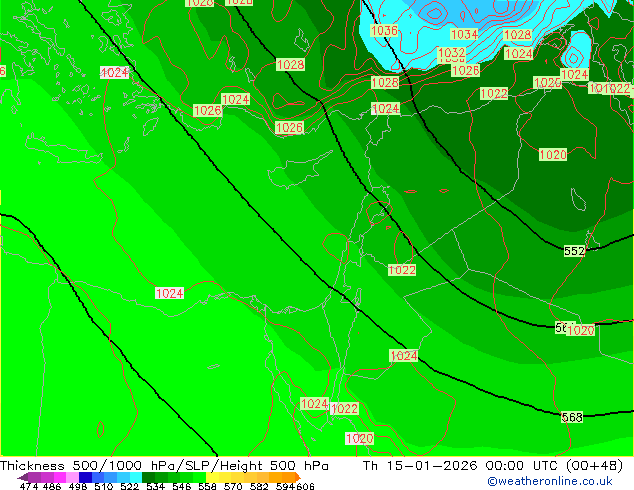This screenshot has height=490, width=634.
Task: Click the legend value 582
Action: [259, 486]
